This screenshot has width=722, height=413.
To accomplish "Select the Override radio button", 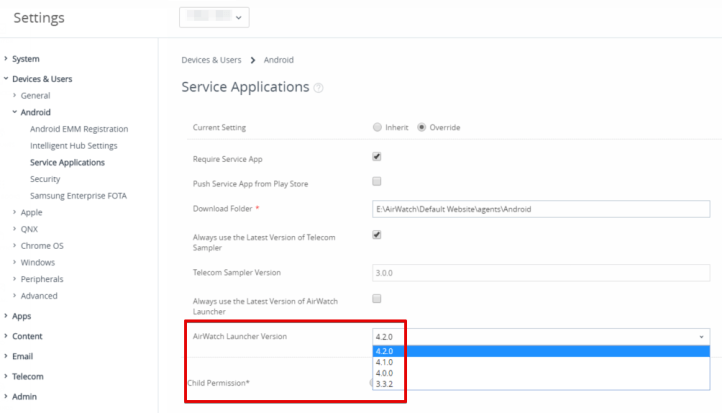I will pyautogui.click(x=422, y=128).
